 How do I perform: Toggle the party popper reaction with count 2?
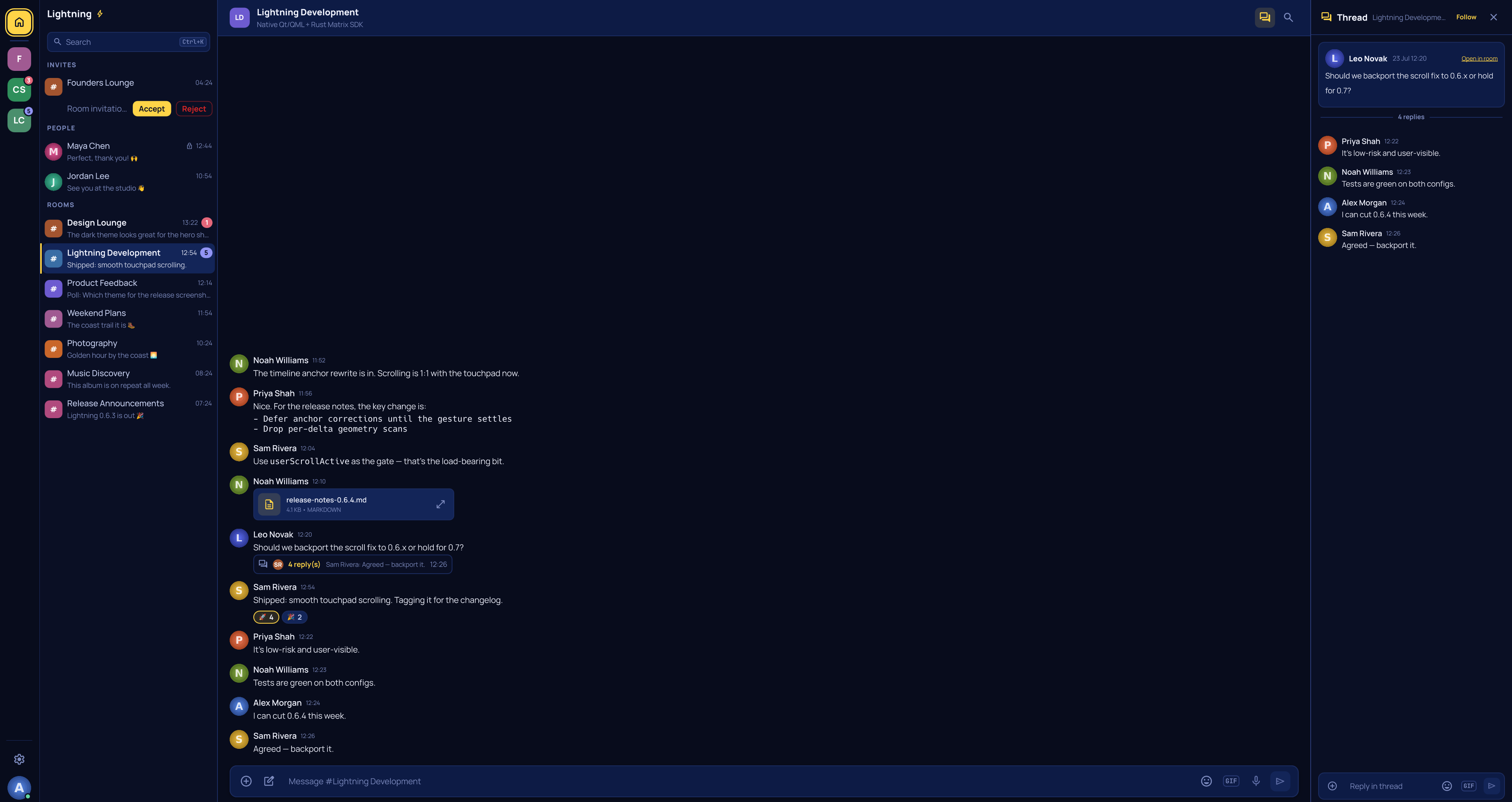pos(295,617)
